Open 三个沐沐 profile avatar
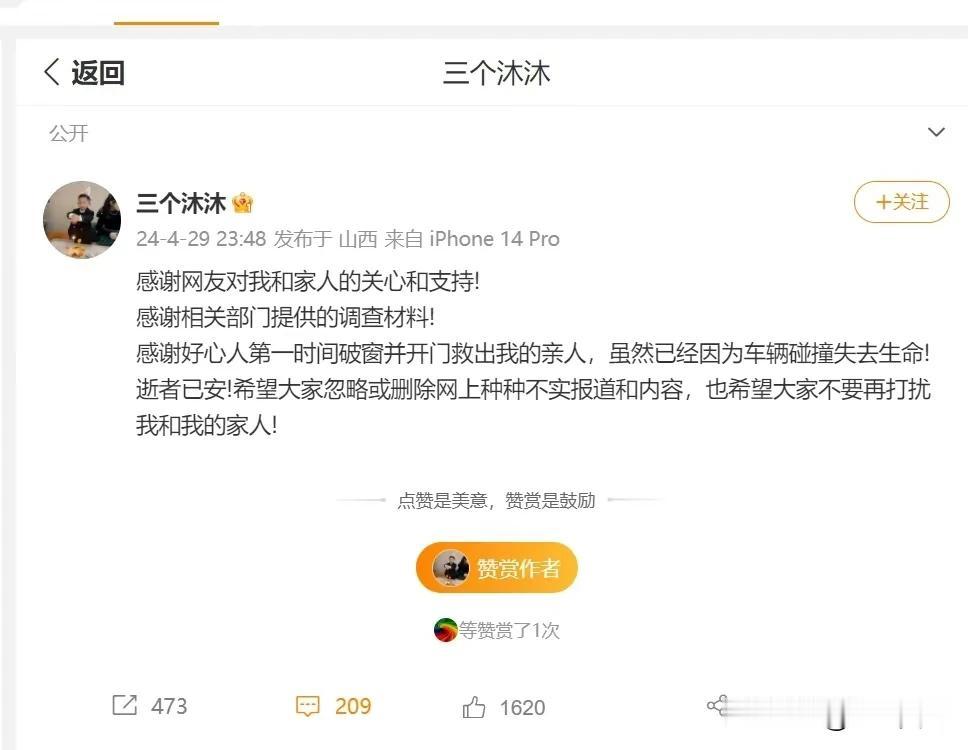 click(82, 220)
